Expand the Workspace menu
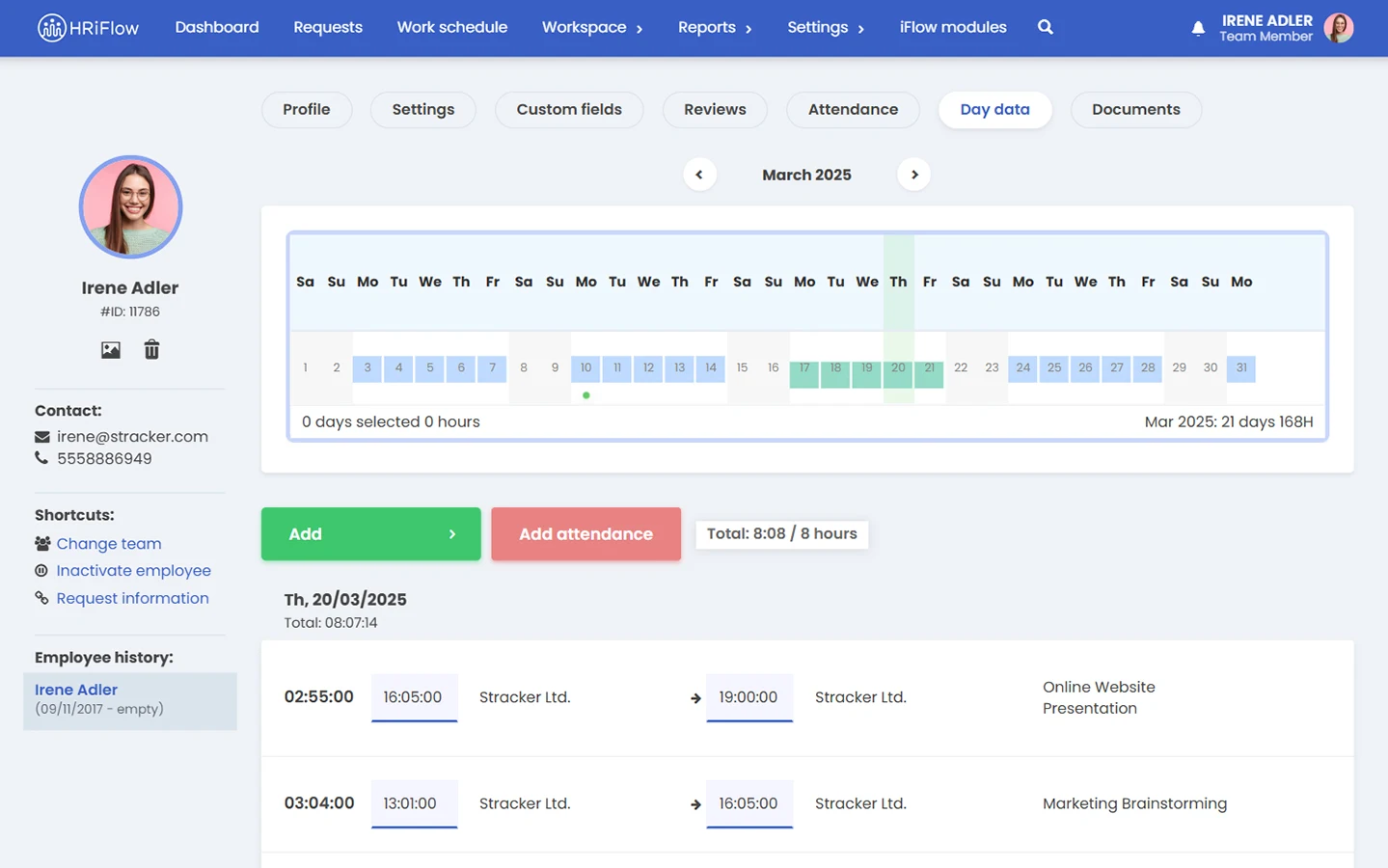The image size is (1388, 868). [x=591, y=28]
